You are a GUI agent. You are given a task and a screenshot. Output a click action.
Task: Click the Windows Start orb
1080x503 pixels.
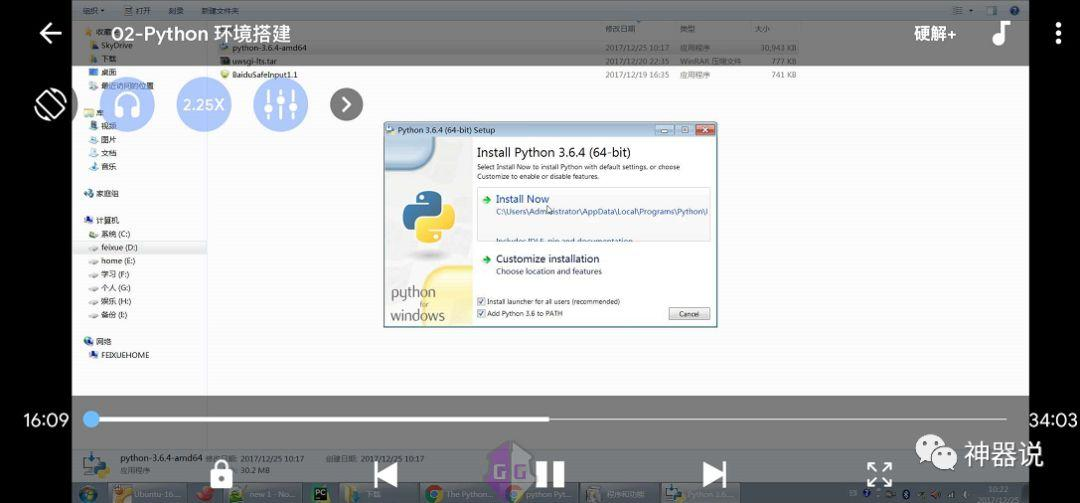click(88, 493)
